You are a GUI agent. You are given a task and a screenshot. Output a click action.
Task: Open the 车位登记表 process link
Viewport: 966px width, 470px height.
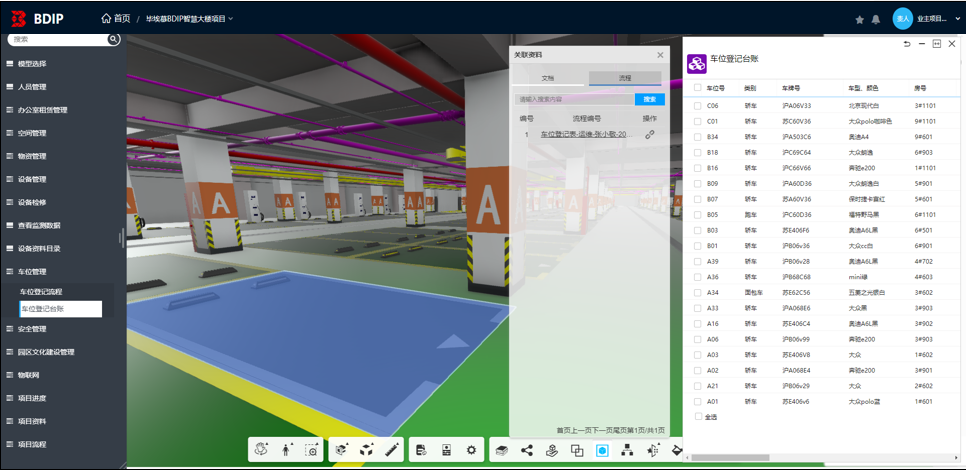tap(583, 134)
